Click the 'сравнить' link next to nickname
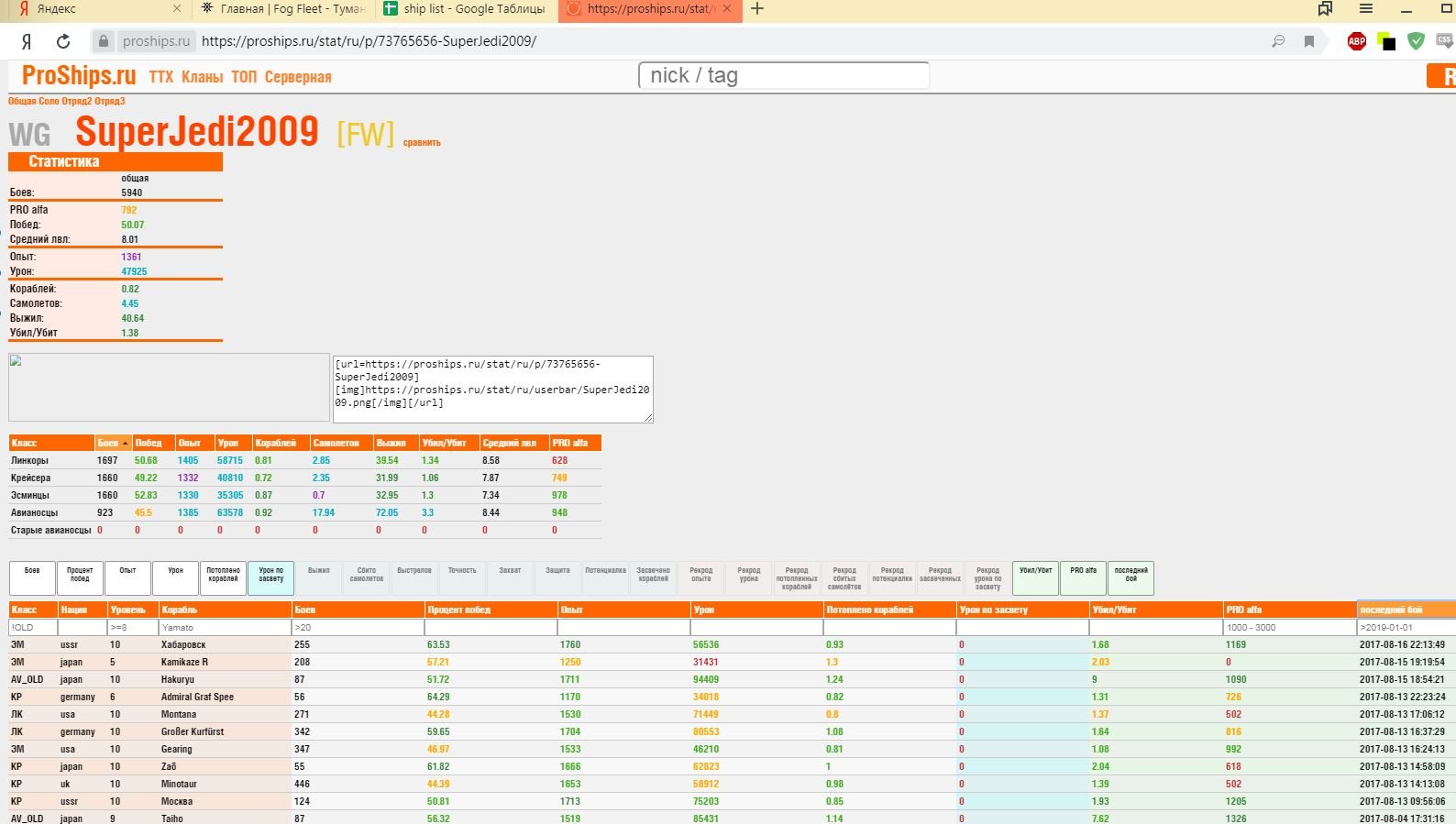The height and width of the screenshot is (824, 1456). pos(422,143)
